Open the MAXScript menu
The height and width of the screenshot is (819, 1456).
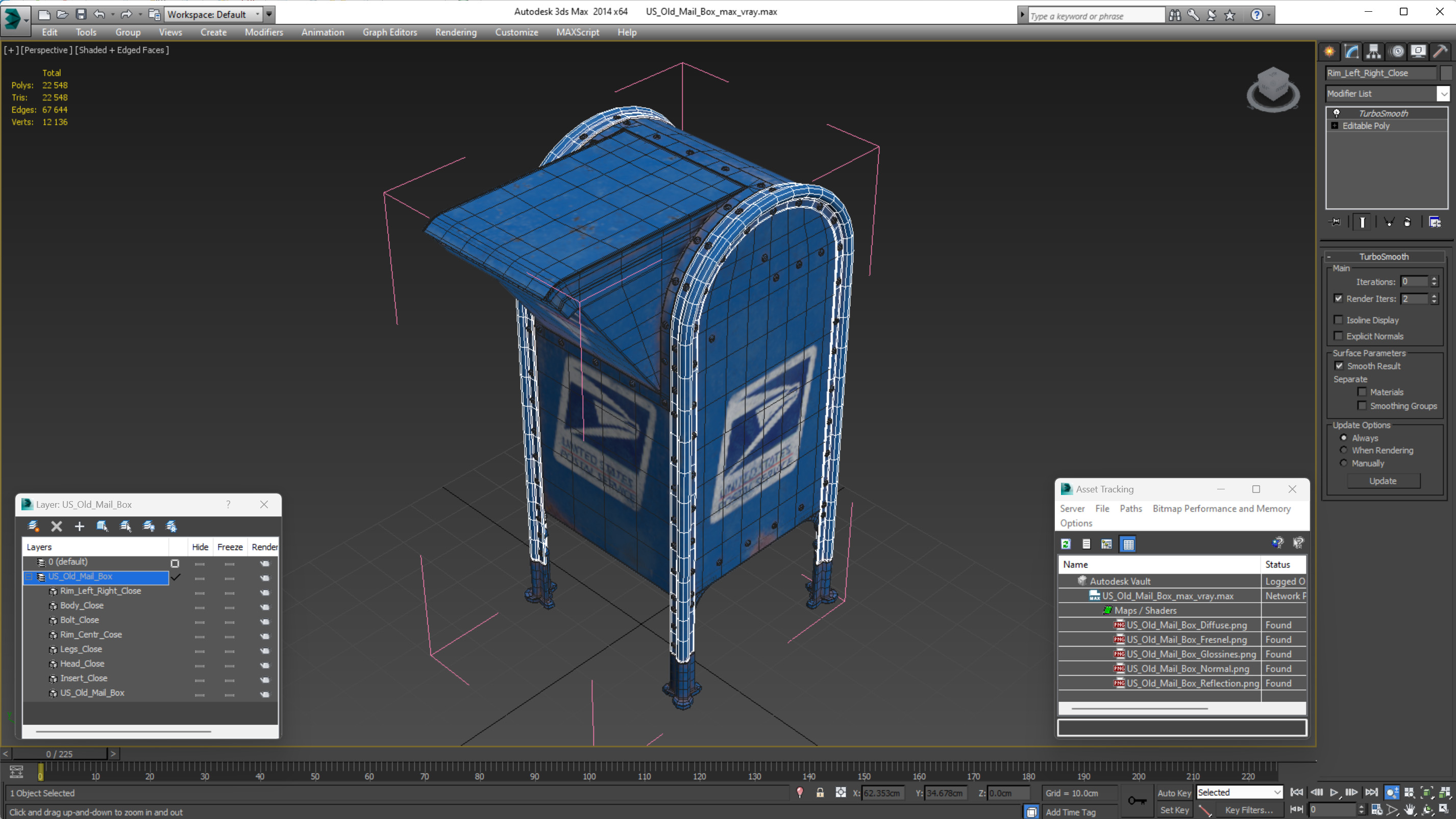coord(578,32)
